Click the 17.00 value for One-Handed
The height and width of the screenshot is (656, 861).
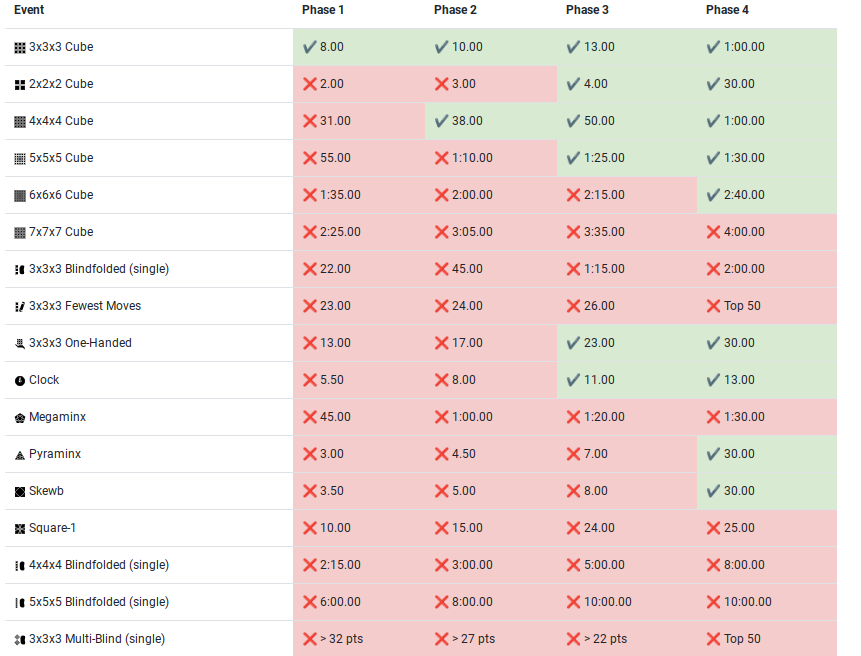coord(467,343)
